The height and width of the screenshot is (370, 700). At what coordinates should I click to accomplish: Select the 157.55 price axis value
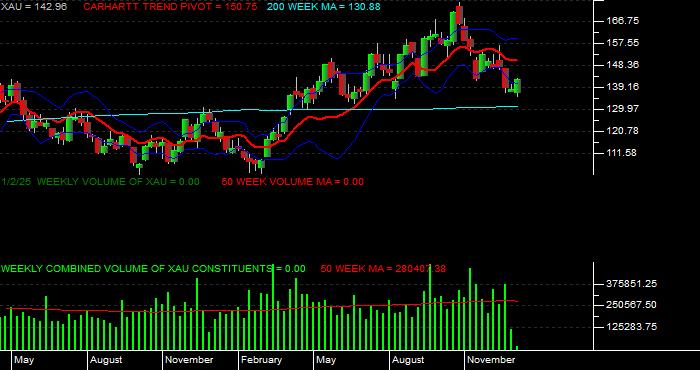pyautogui.click(x=623, y=43)
